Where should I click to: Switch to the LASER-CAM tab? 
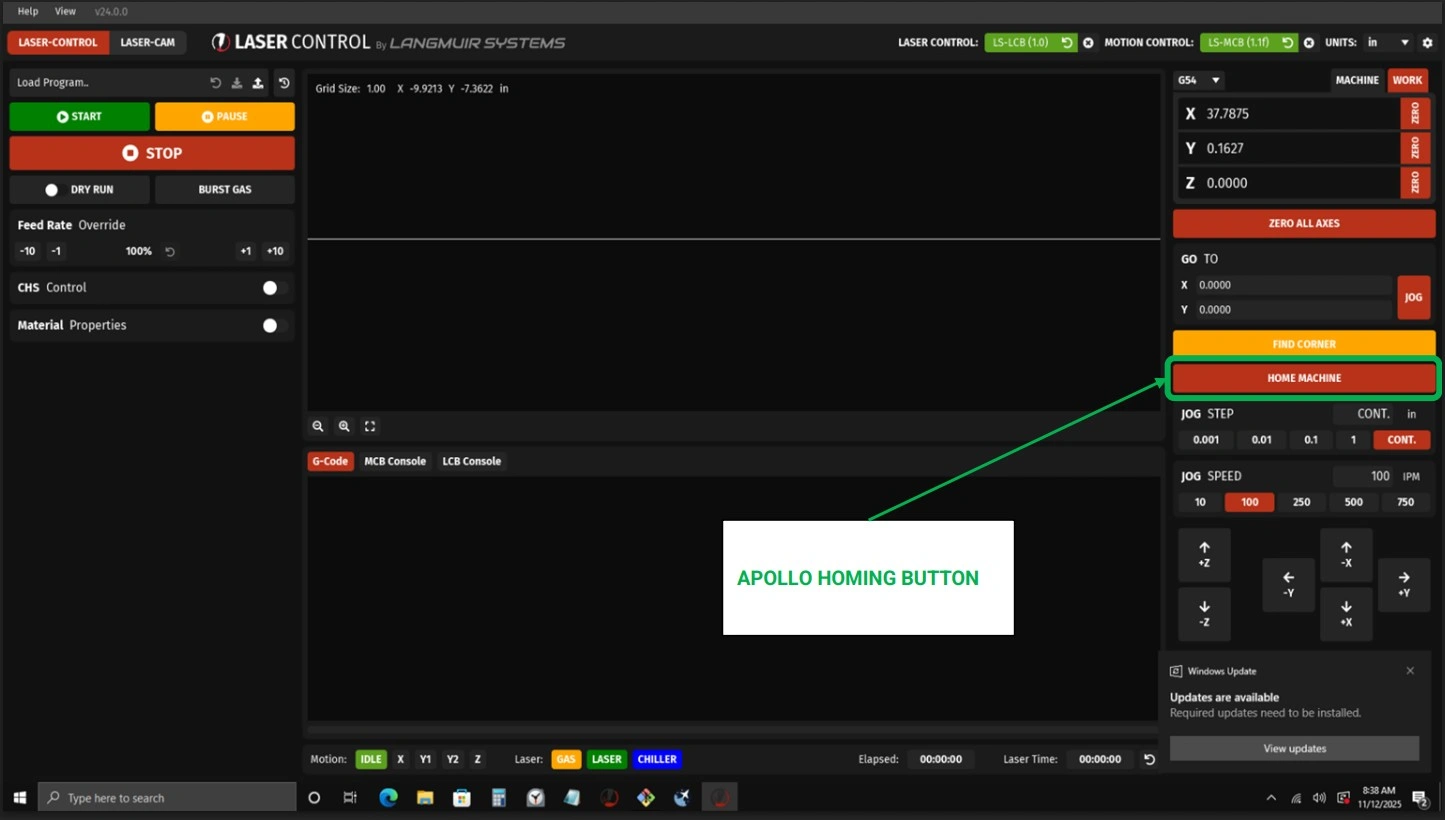(147, 43)
